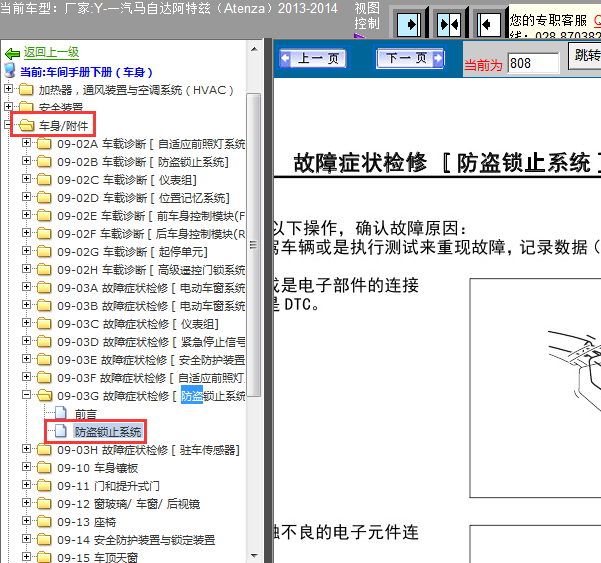Click the 当前:车间手册下册（车身）heading
This screenshot has width=601, height=563.
[86, 72]
